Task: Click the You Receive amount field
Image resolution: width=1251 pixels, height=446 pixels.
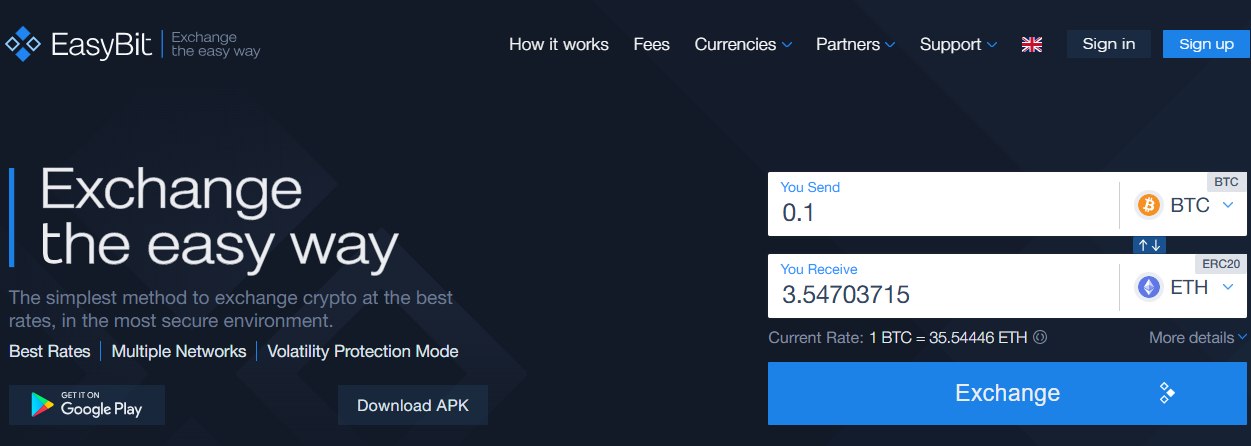Action: (x=943, y=286)
